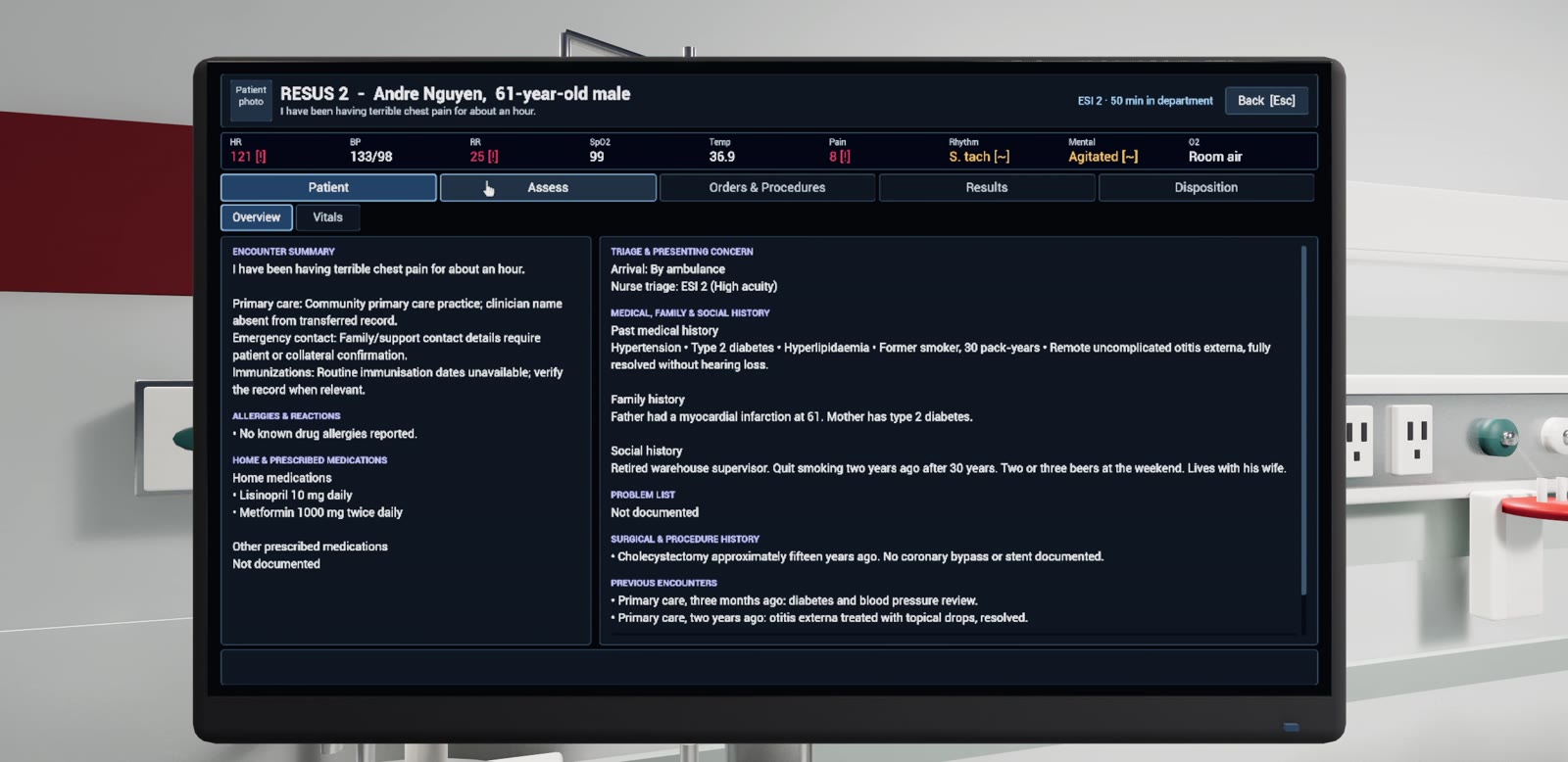The height and width of the screenshot is (762, 1568).
Task: Select the Mental status Agitated
Action: (x=1103, y=157)
